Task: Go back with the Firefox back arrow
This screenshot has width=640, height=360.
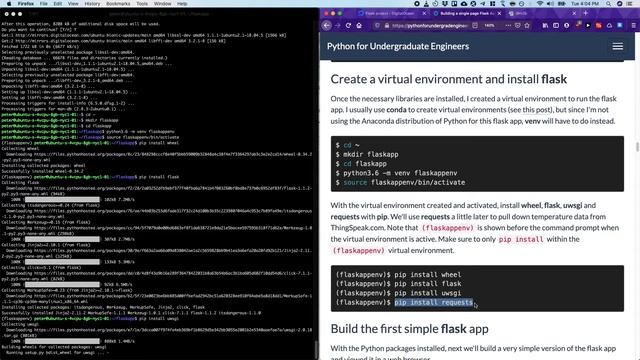Action: tap(327, 25)
